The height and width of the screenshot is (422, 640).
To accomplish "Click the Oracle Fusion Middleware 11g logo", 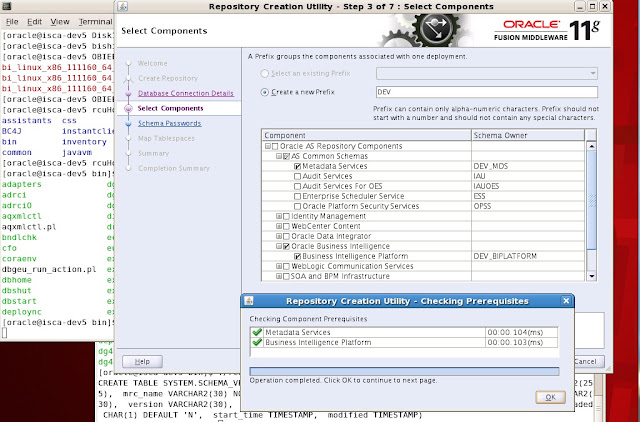I will 547,30.
